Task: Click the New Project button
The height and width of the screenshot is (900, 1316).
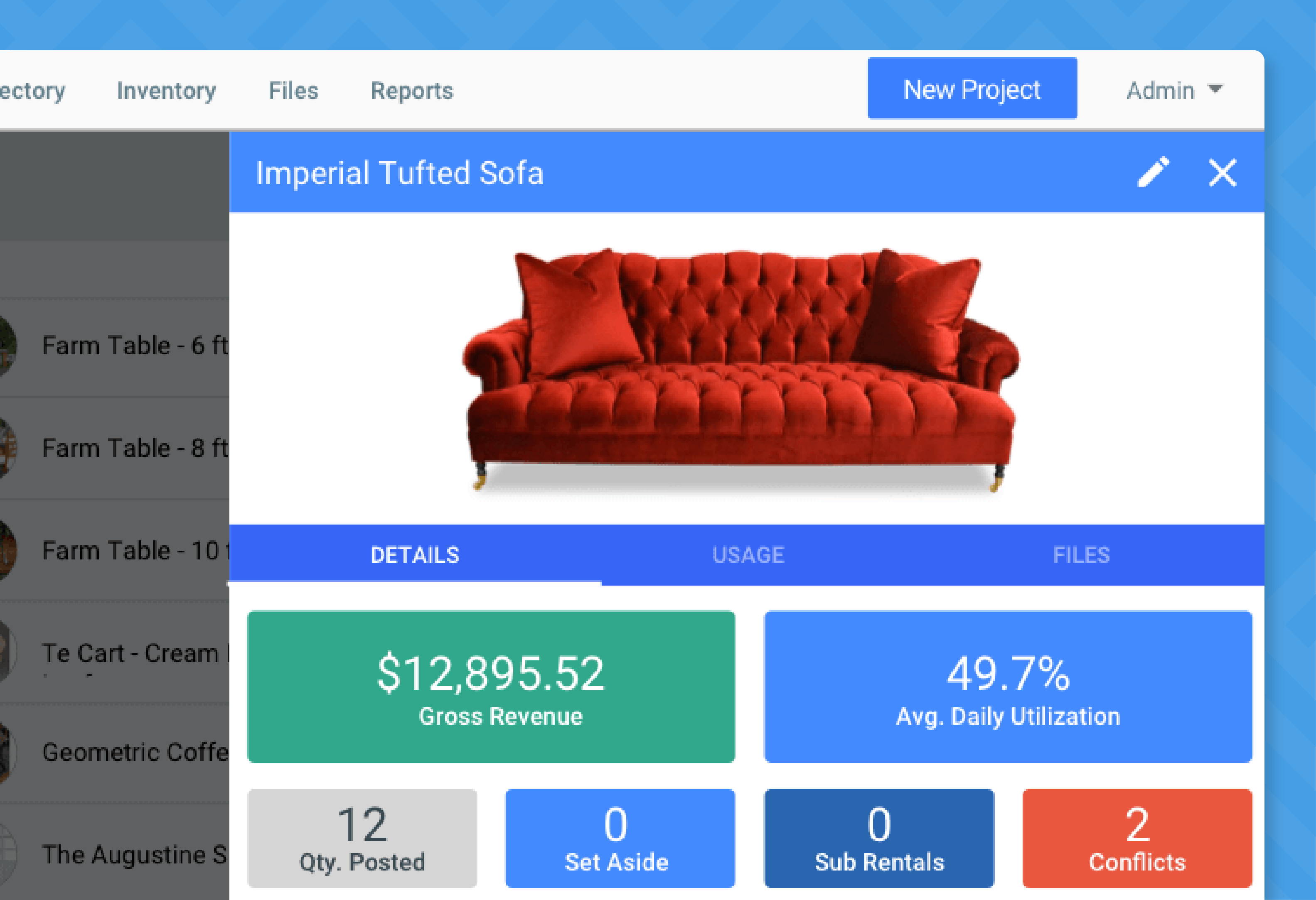Action: 972,88
